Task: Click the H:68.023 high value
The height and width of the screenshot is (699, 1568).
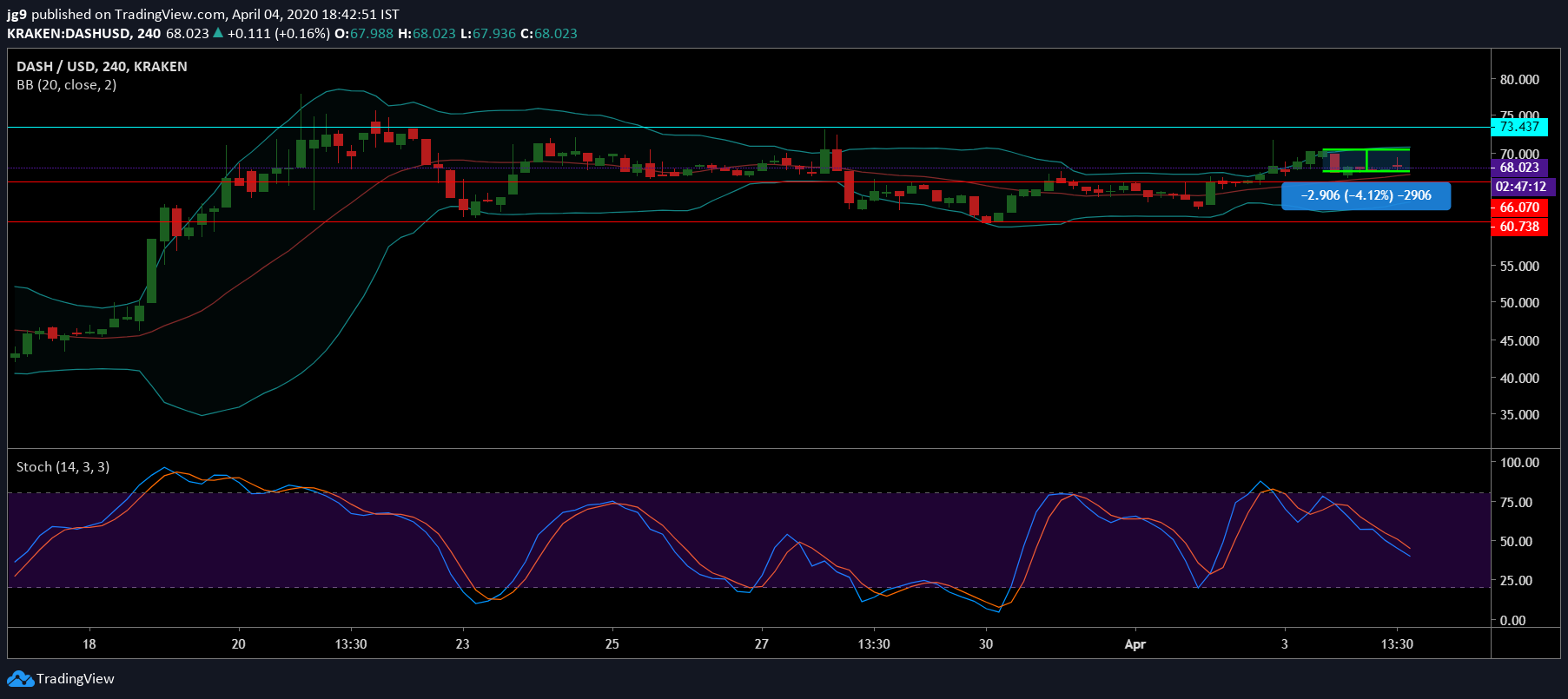Action: point(427,34)
